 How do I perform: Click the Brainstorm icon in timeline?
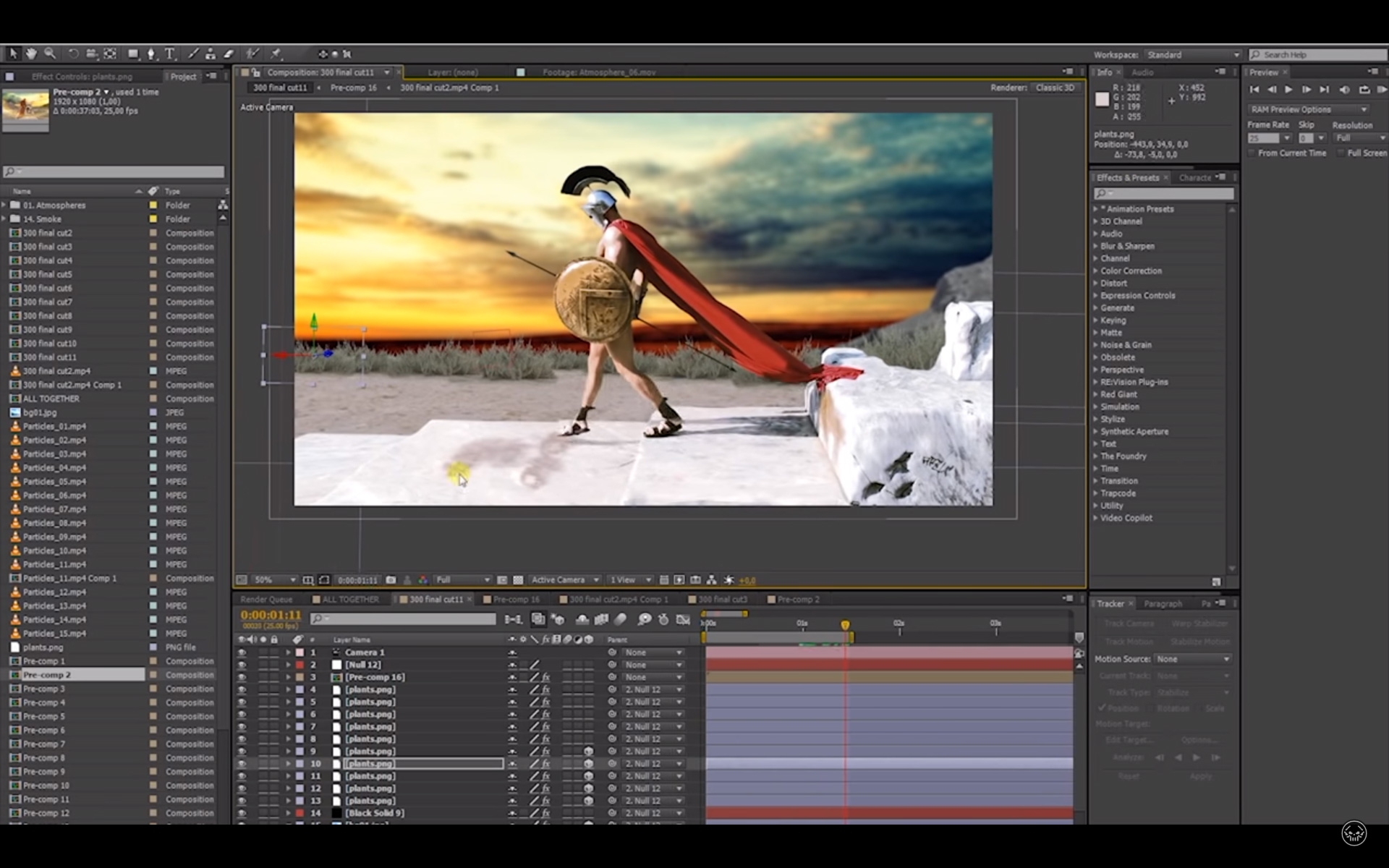coord(644,619)
